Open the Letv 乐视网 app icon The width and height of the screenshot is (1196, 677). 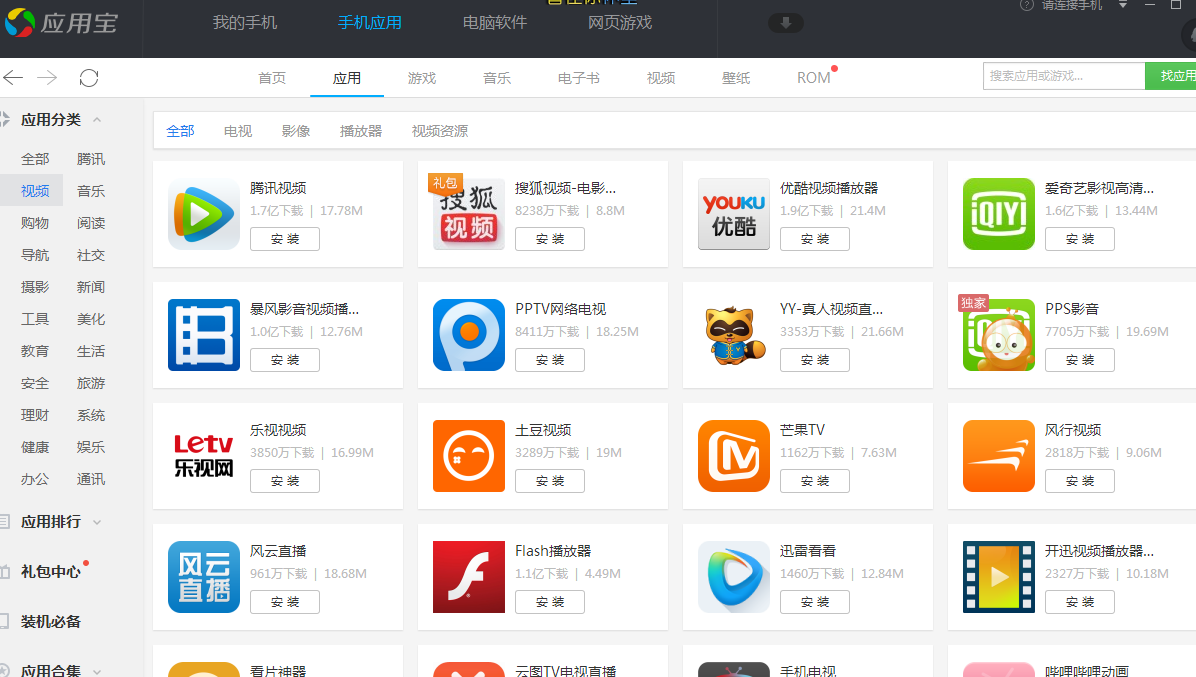click(x=204, y=456)
